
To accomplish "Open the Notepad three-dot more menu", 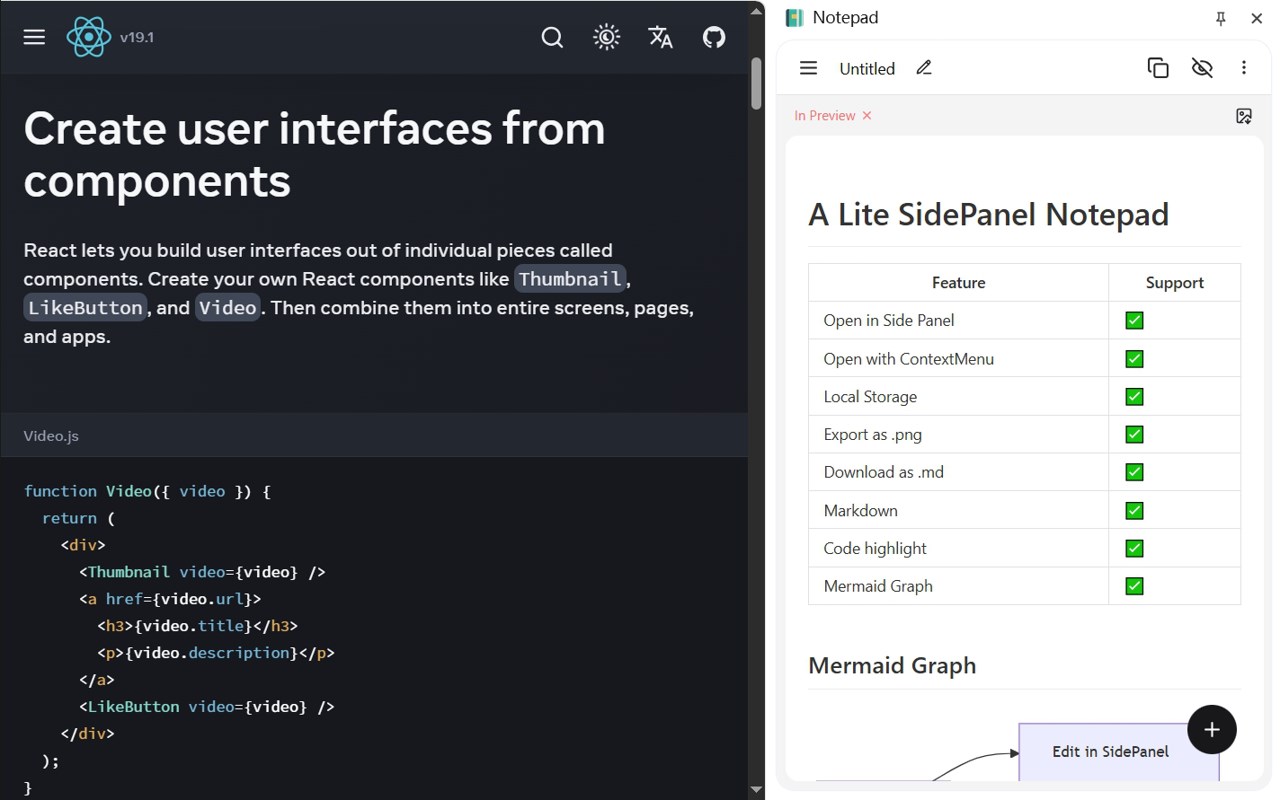I will [x=1244, y=68].
